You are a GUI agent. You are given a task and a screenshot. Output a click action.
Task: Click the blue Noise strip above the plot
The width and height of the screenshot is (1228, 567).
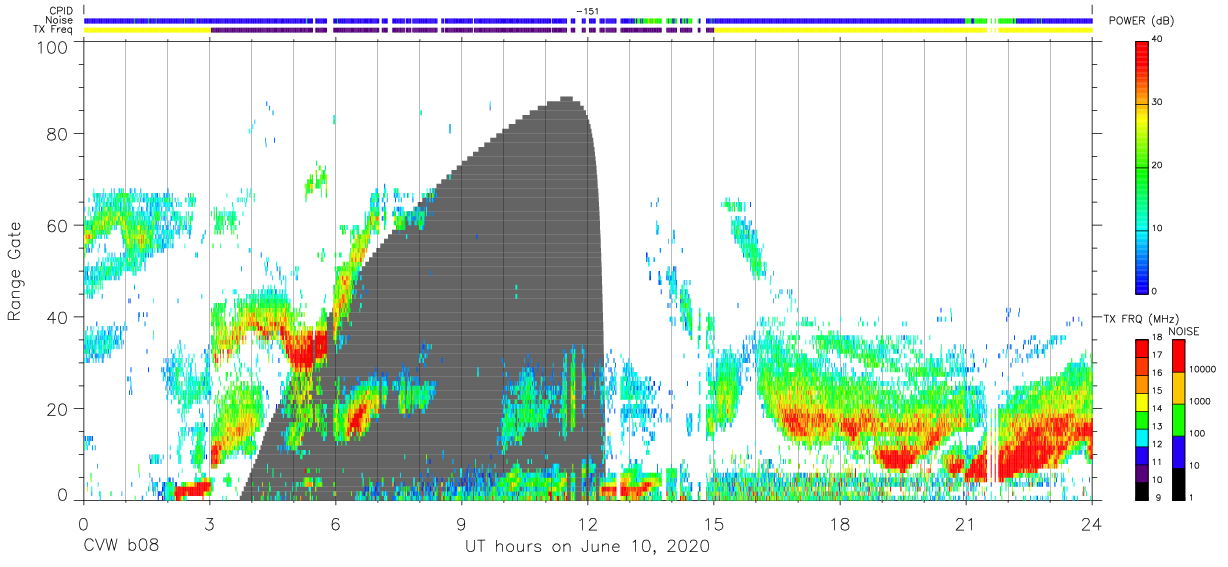click(x=587, y=20)
